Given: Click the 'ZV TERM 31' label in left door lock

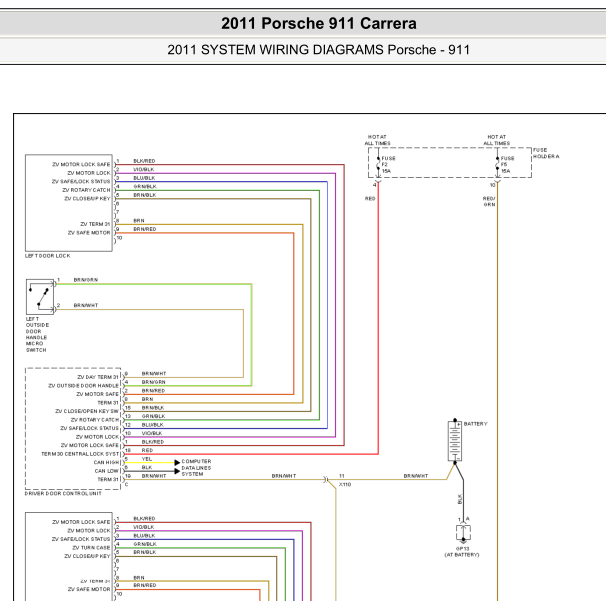Looking at the screenshot, I should (x=95, y=224).
